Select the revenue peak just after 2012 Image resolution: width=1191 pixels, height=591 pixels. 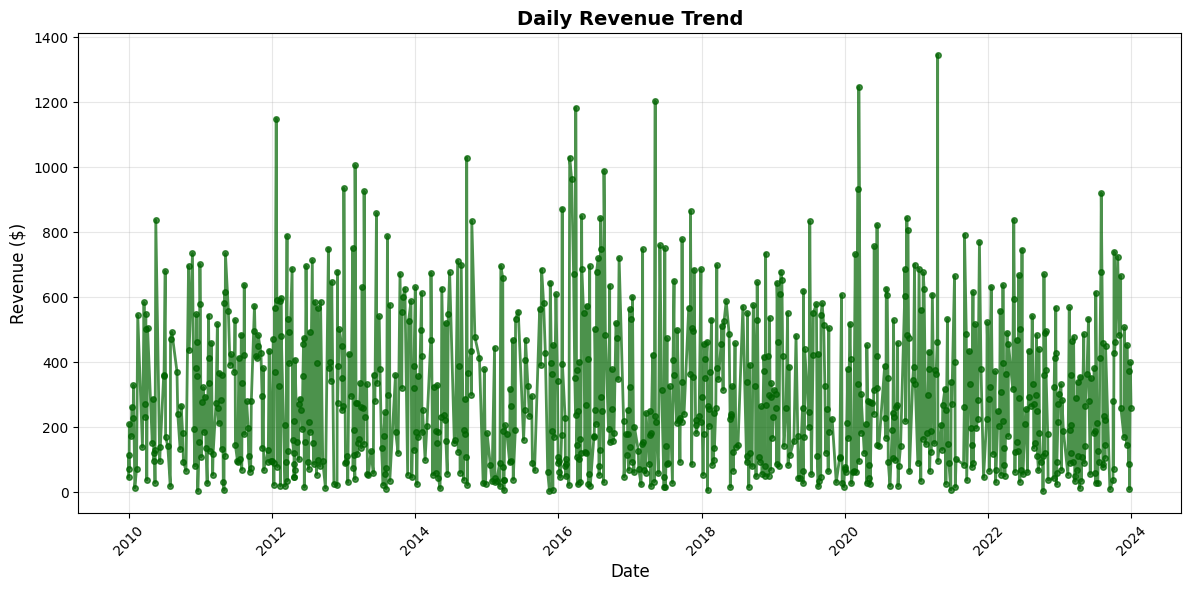pos(276,120)
